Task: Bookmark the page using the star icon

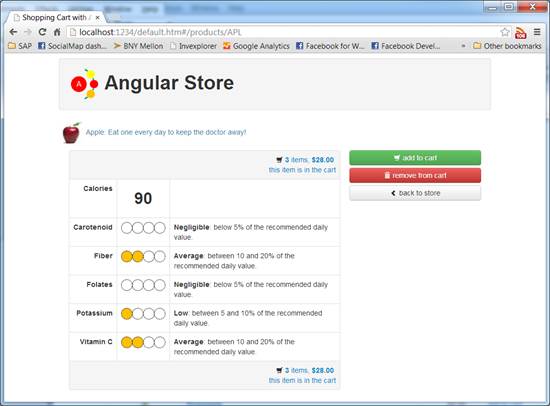Action: point(505,32)
